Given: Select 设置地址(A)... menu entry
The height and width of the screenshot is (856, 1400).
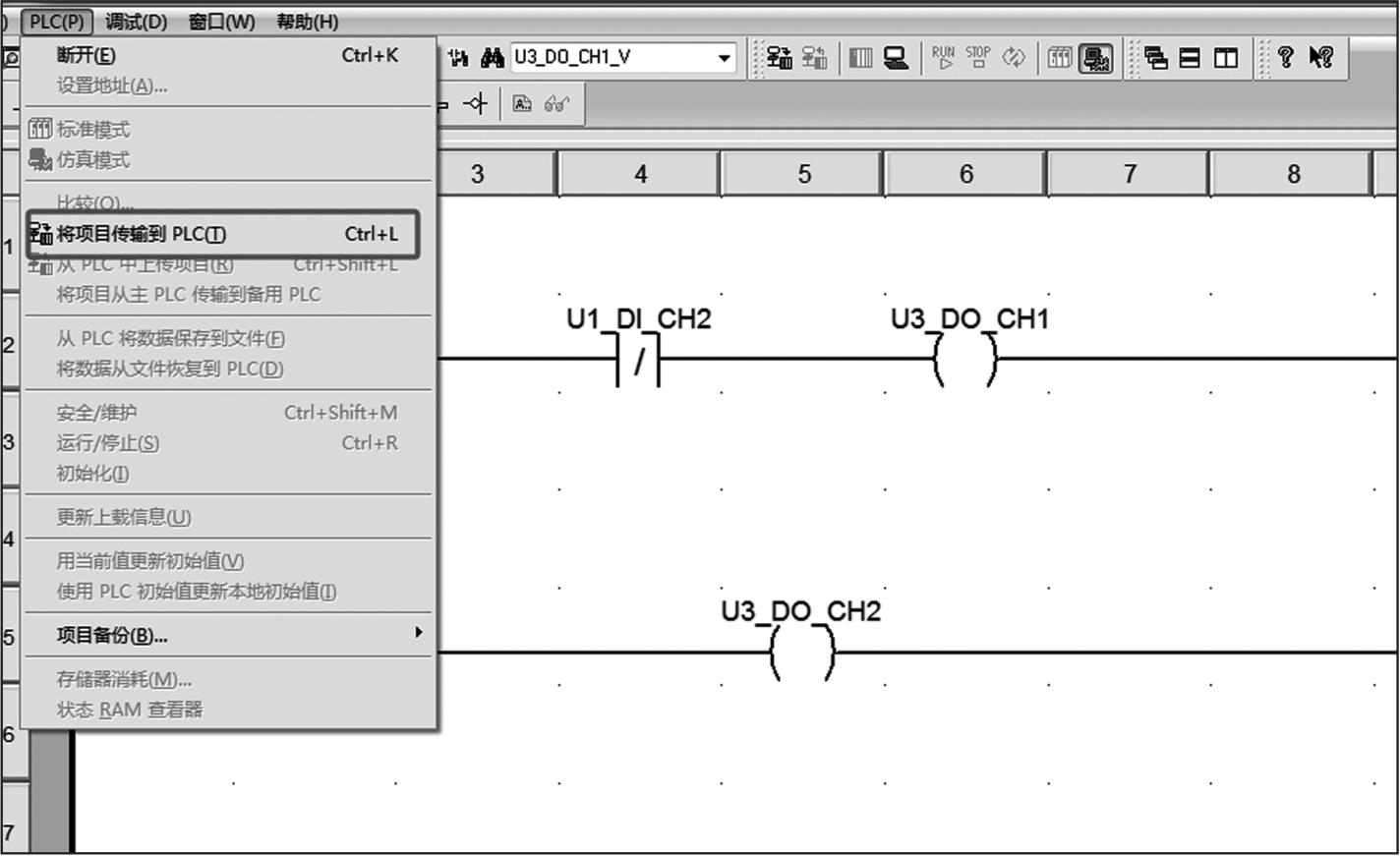Looking at the screenshot, I should coord(228,86).
